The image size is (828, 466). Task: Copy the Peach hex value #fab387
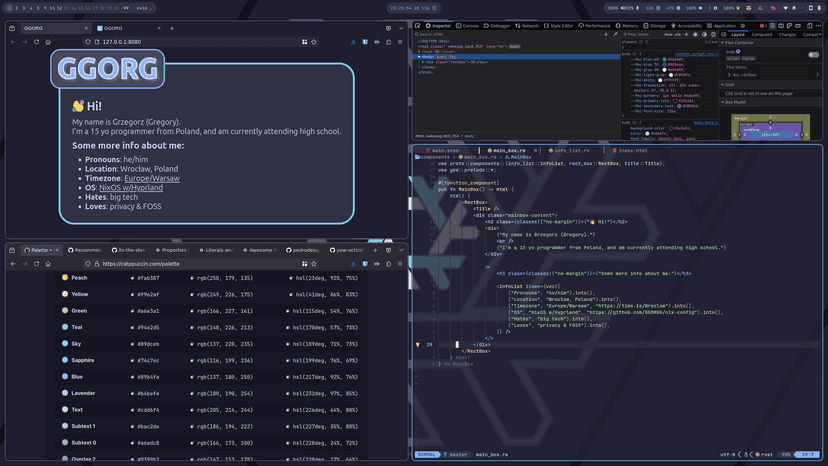click(x=148, y=278)
